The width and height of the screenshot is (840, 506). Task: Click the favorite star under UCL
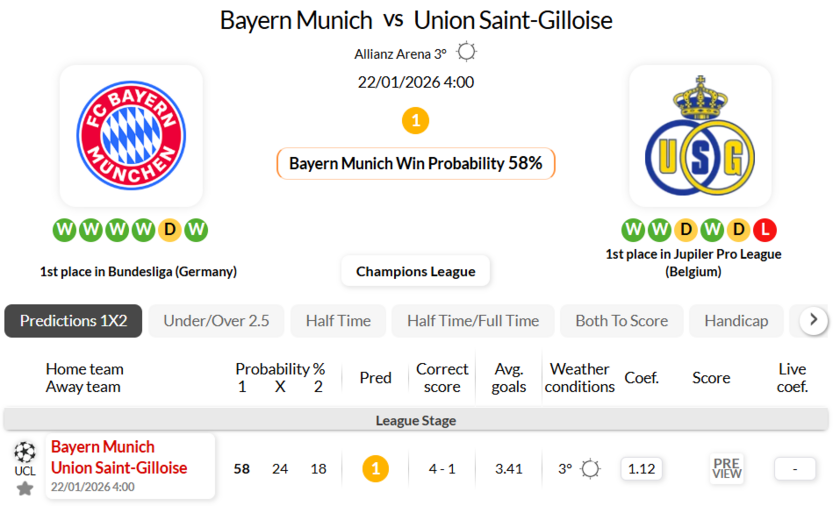tap(25, 488)
